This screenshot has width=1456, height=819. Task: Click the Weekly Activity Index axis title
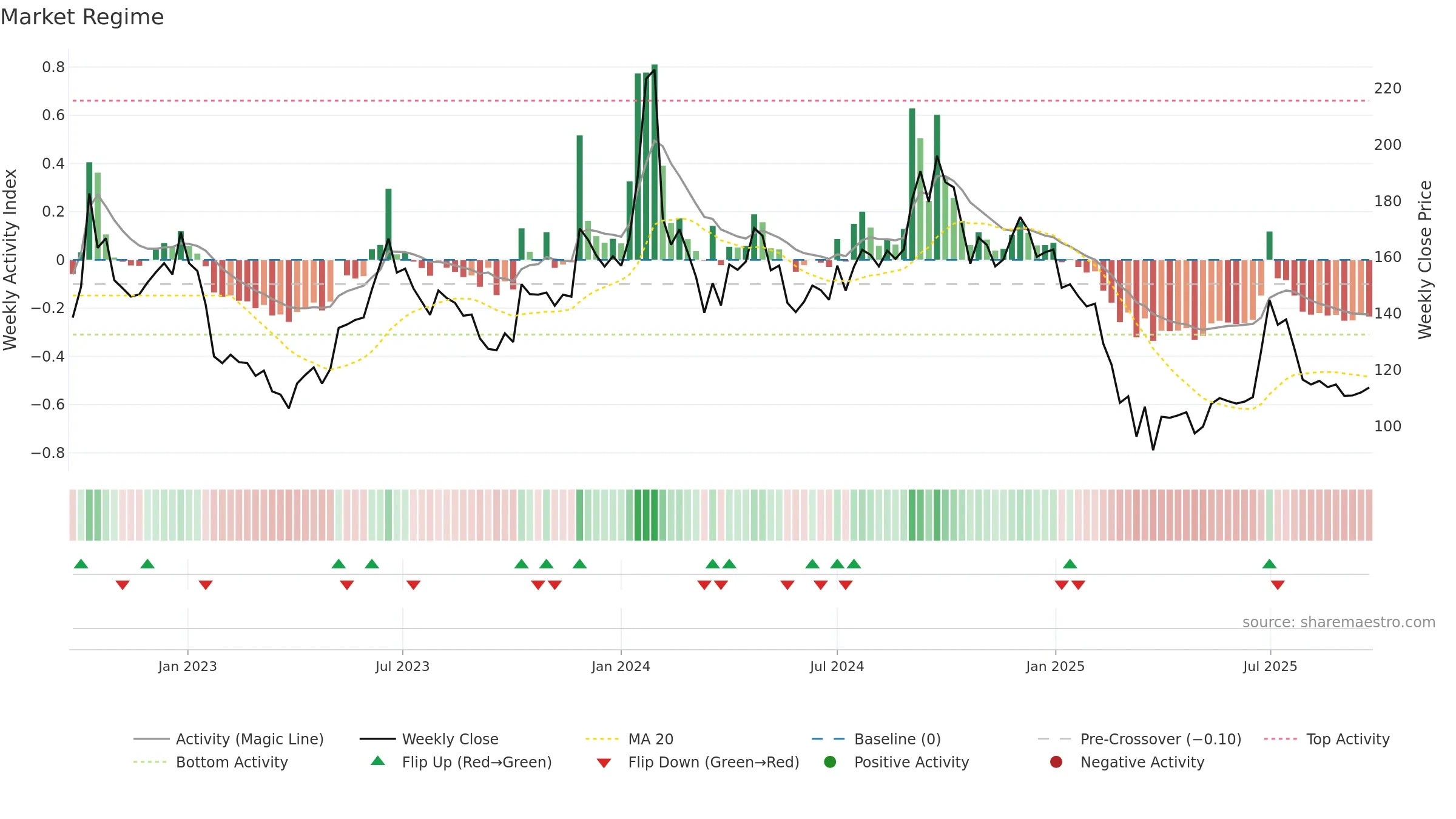tap(10, 260)
